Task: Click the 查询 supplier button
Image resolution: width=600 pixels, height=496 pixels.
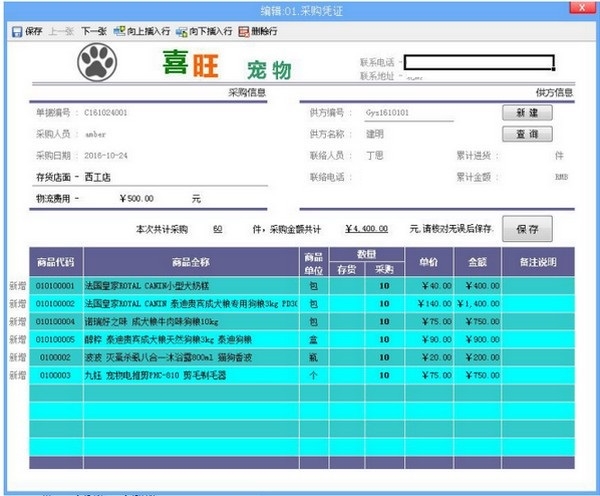Action: (527, 134)
